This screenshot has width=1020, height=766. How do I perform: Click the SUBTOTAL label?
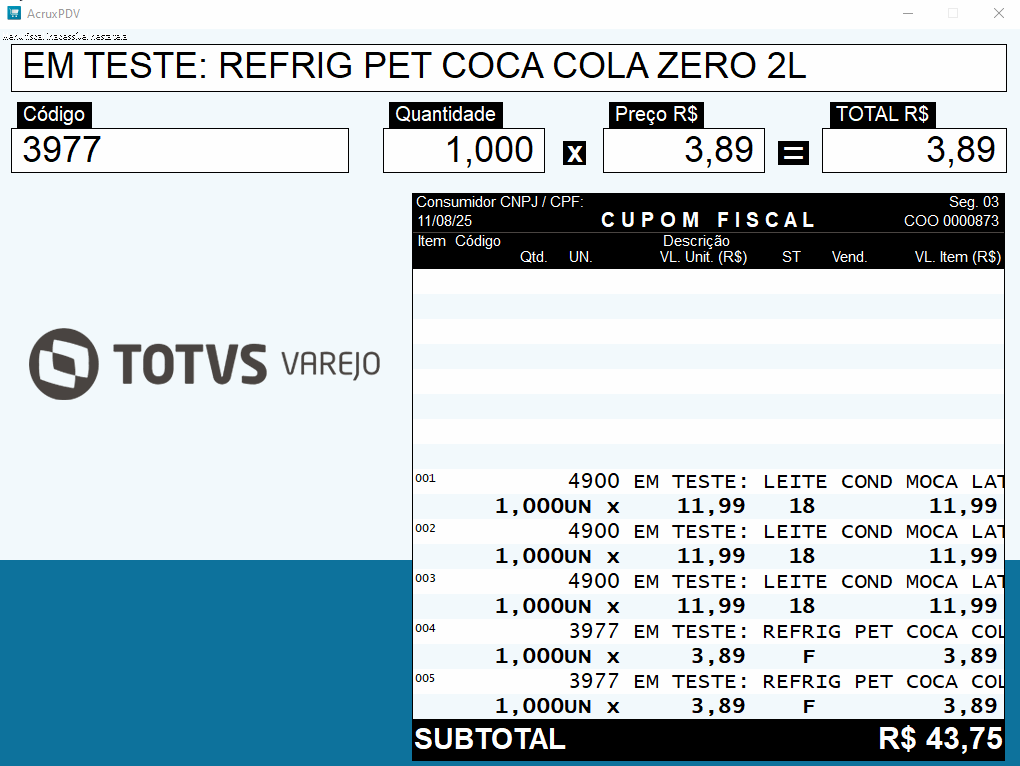[490, 739]
